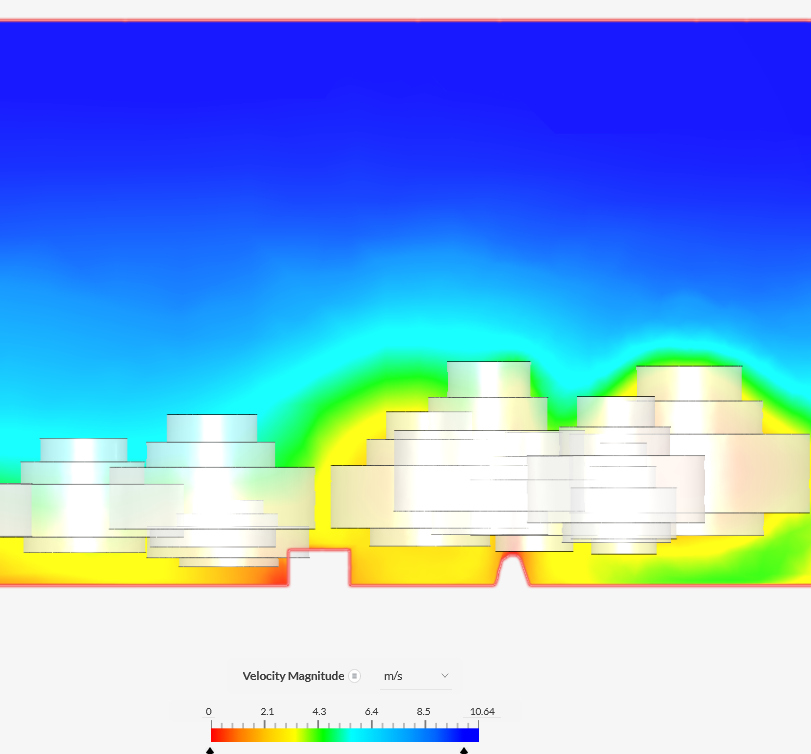This screenshot has height=754, width=811.
Task: Expand the units chevron next to m/s
Action: click(x=444, y=675)
